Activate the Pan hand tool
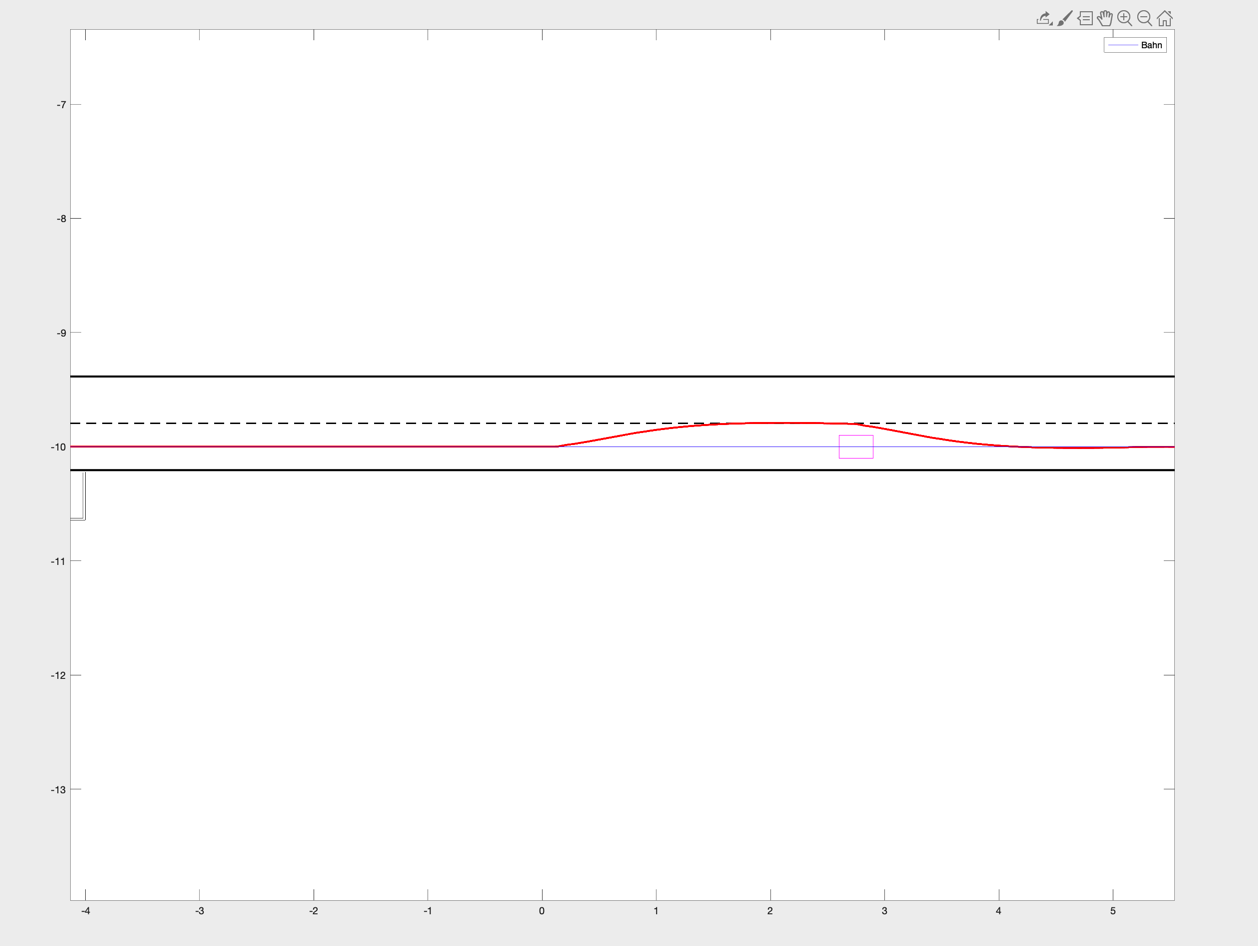Viewport: 1258px width, 946px height. pos(1105,18)
